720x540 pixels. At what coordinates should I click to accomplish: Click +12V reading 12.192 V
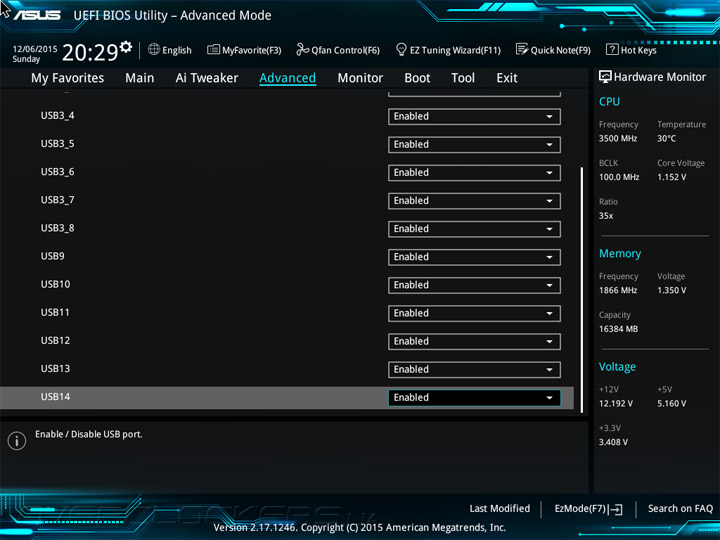pyautogui.click(x=616, y=404)
